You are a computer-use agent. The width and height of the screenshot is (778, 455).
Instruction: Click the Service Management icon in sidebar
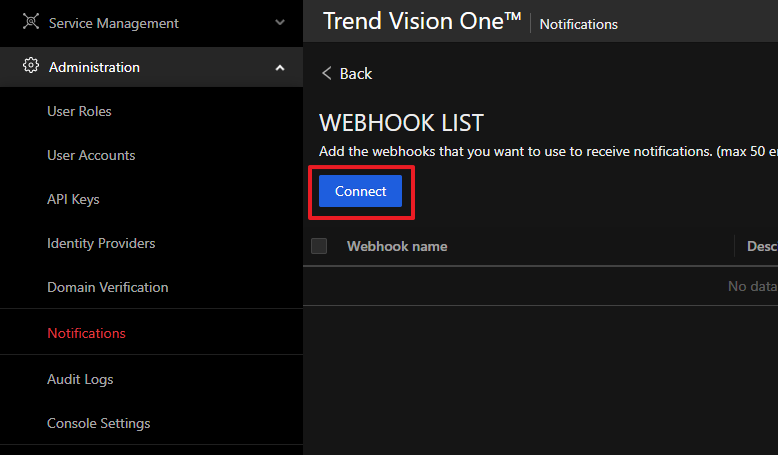(x=31, y=22)
